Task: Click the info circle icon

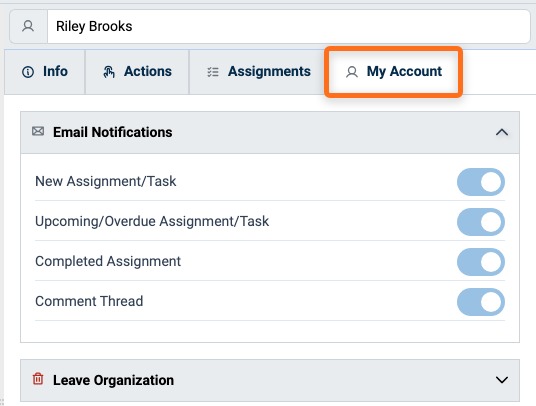Action: [28, 72]
